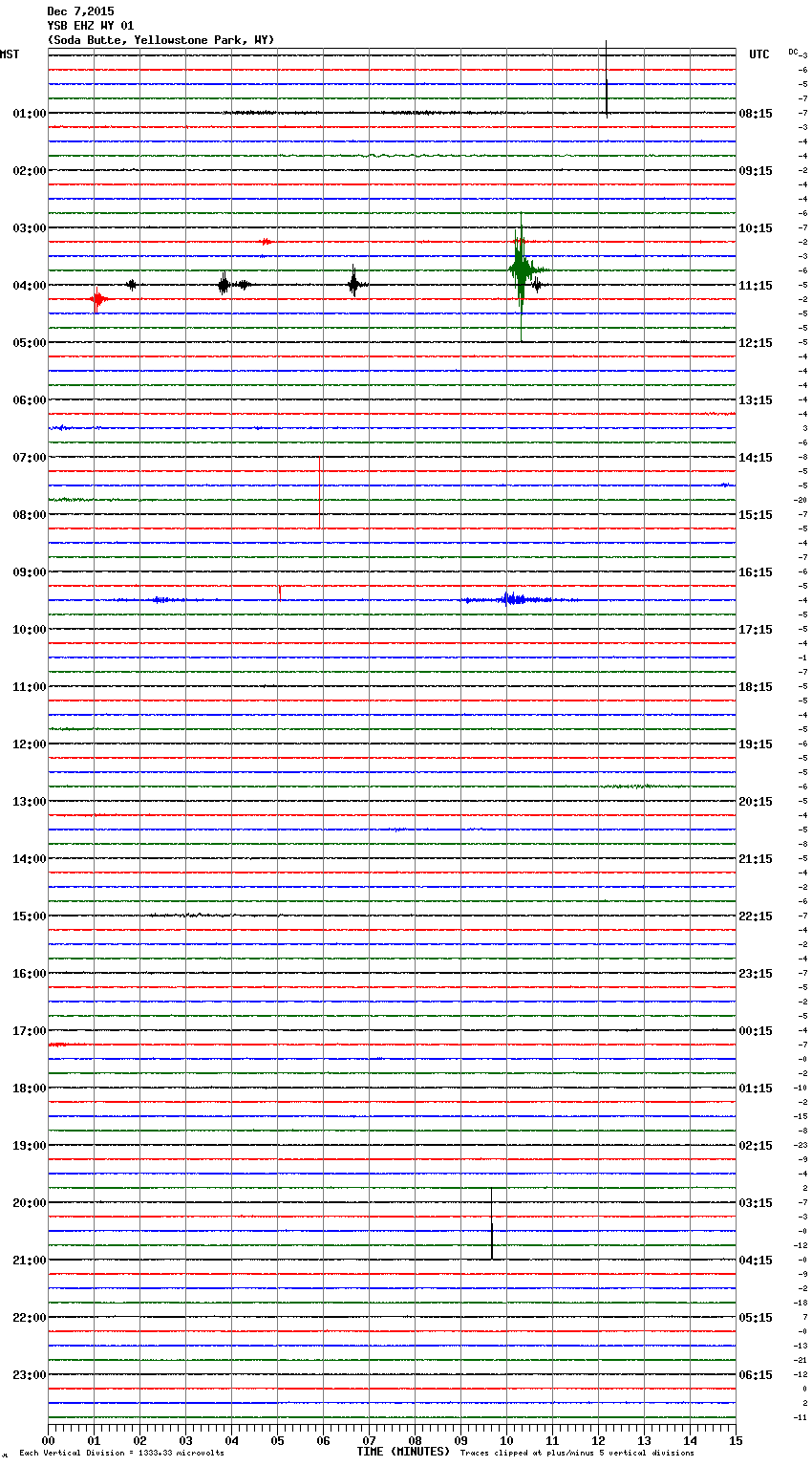Select the 03:00 MST row label
The width and height of the screenshot is (812, 1466).
click(x=30, y=228)
